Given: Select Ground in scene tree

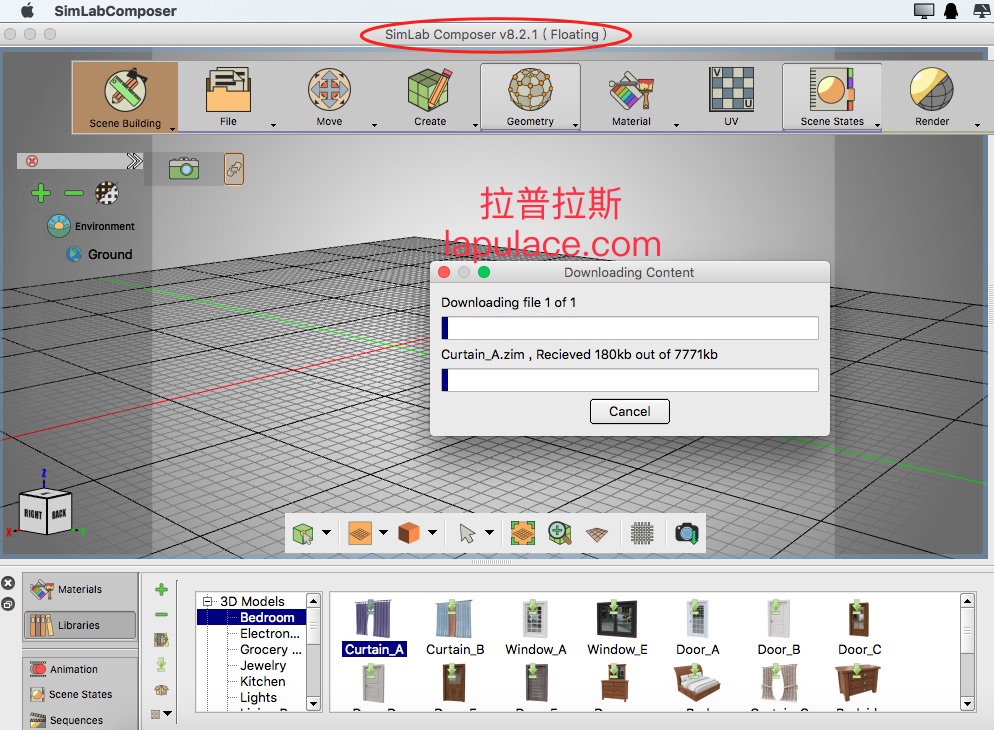Looking at the screenshot, I should pyautogui.click(x=100, y=254).
